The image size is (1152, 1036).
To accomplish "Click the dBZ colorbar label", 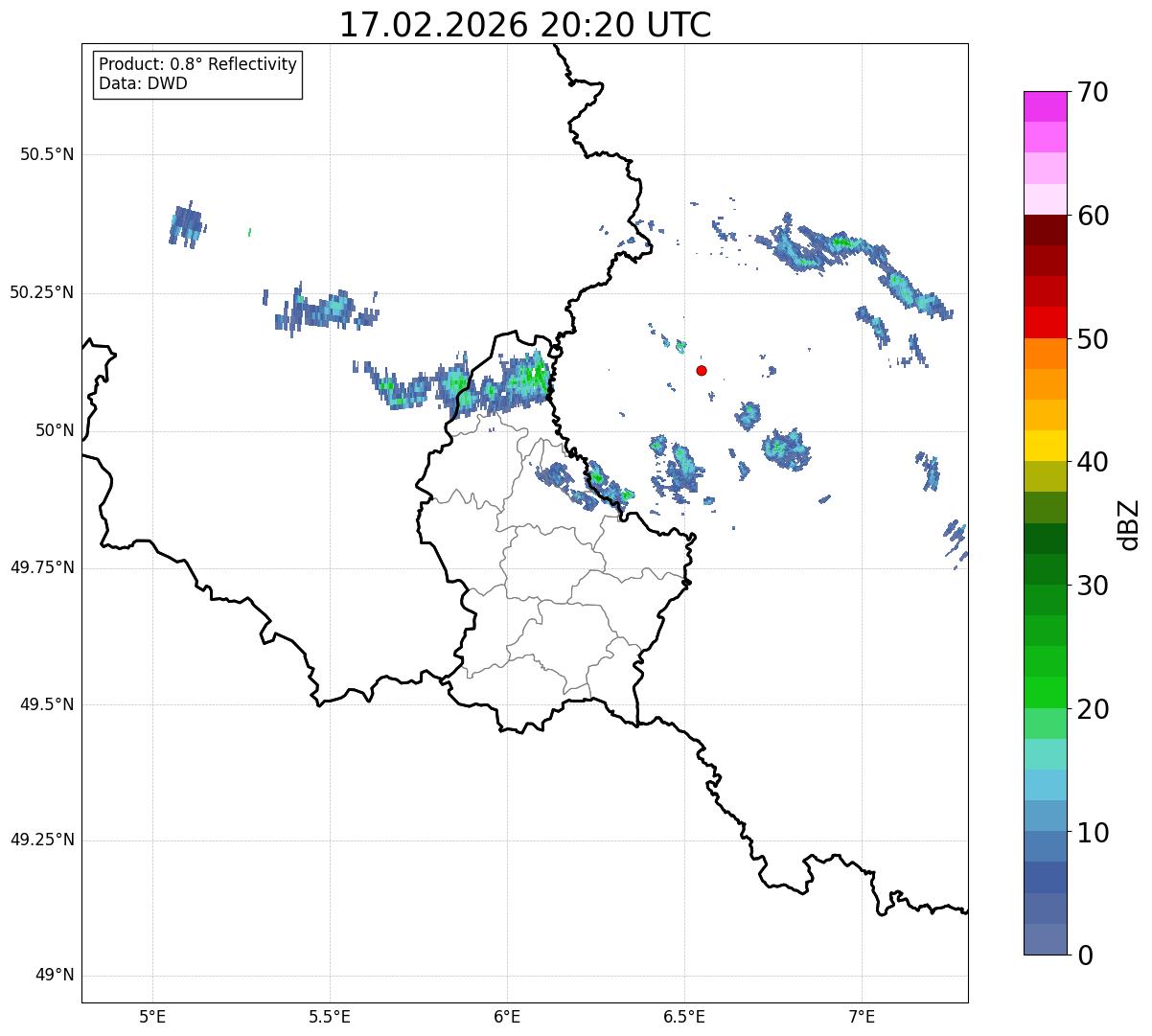I will pos(1129,524).
